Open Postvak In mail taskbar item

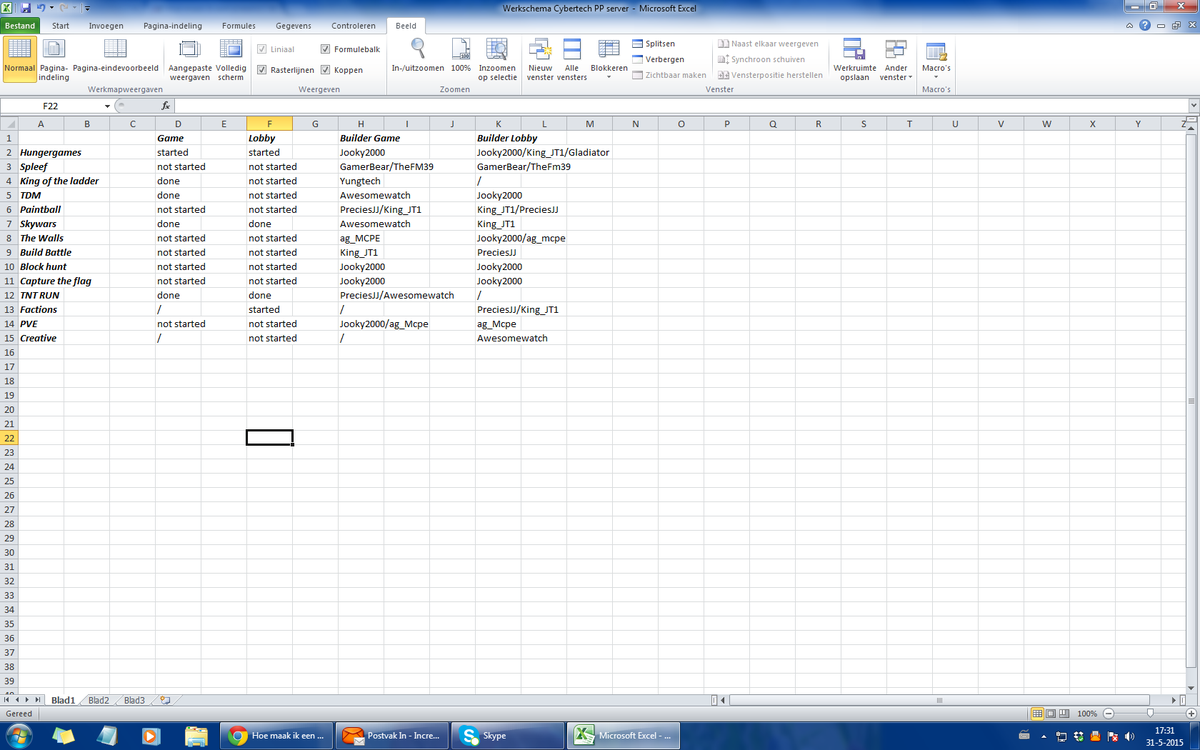pyautogui.click(x=392, y=735)
